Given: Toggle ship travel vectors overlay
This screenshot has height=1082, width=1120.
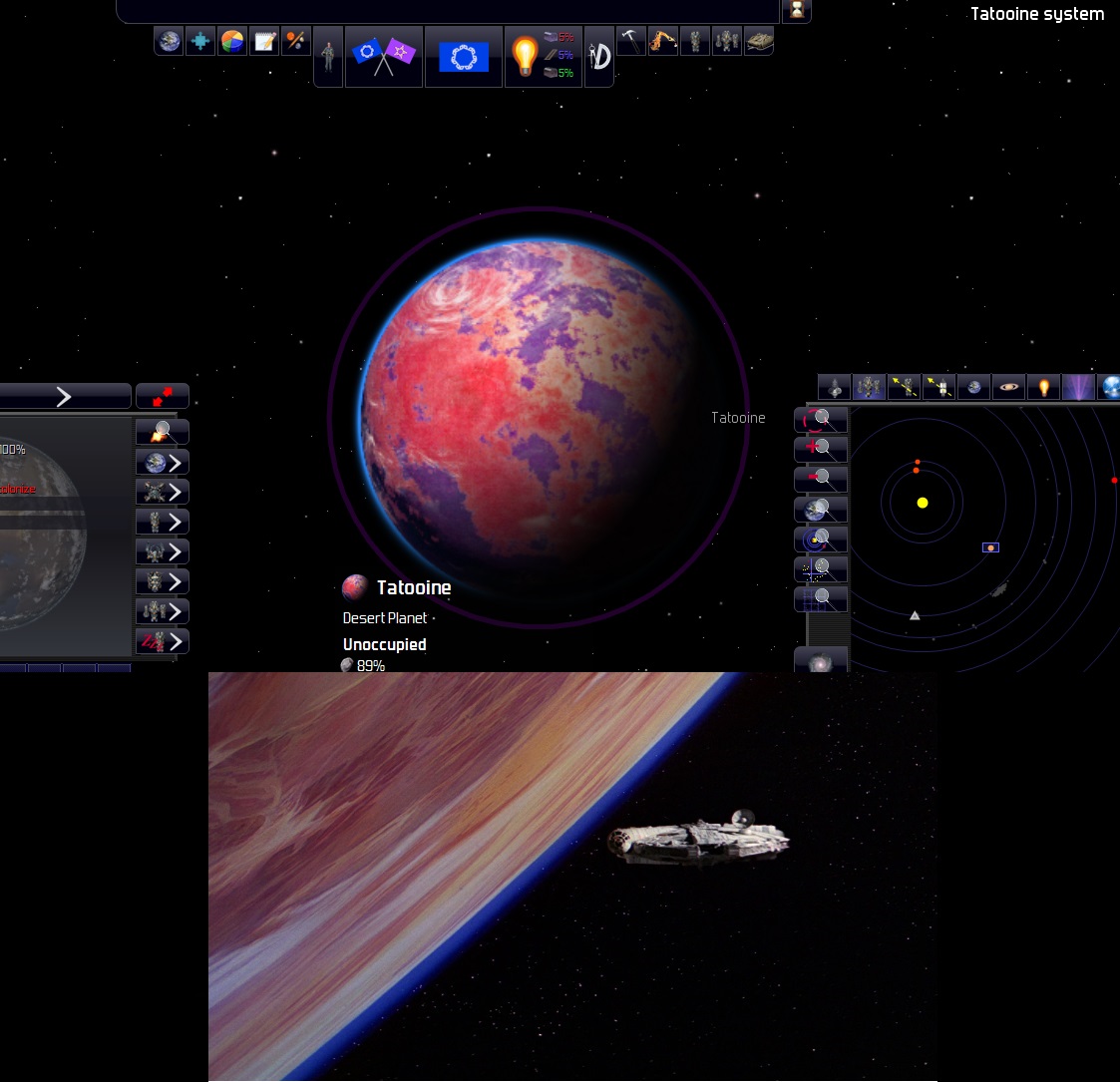Looking at the screenshot, I should pyautogui.click(x=905, y=387).
